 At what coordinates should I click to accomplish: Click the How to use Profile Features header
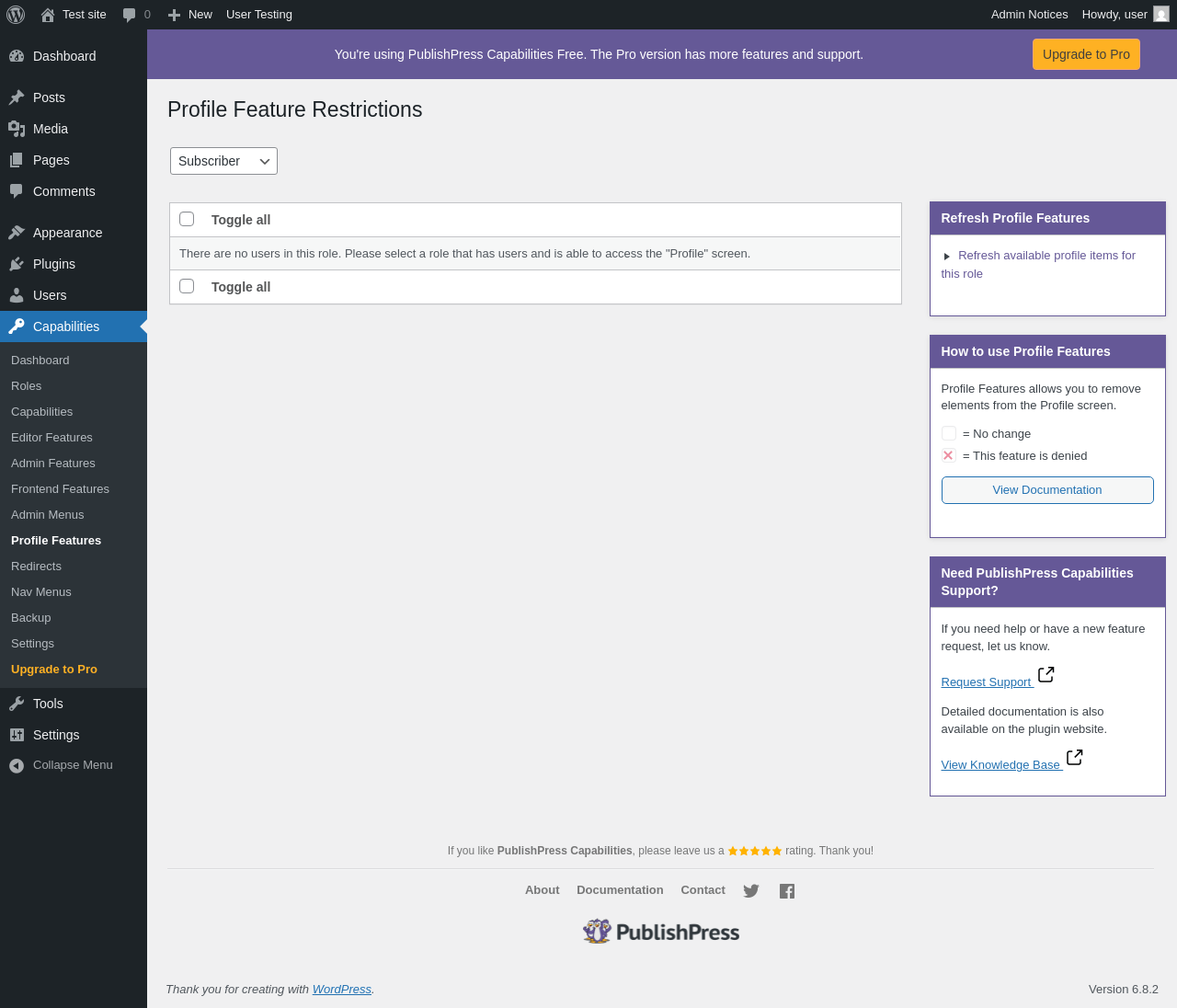[1047, 352]
